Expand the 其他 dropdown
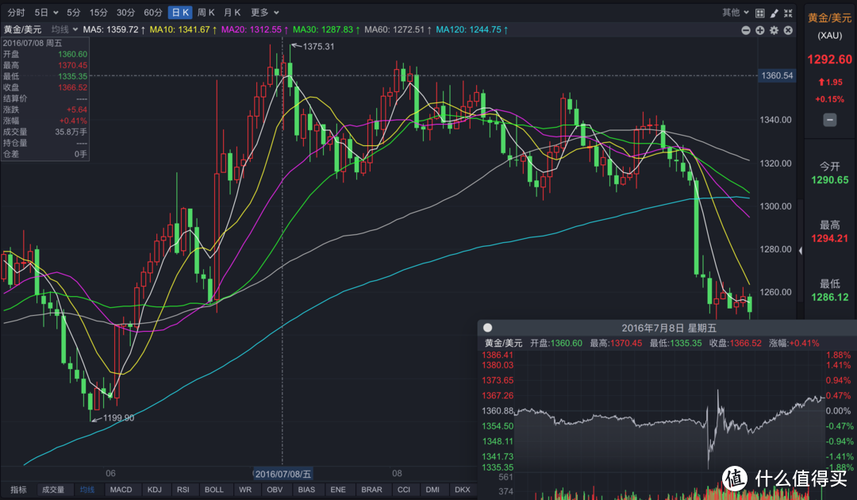Screen dimensions: 857x500 [735, 12]
